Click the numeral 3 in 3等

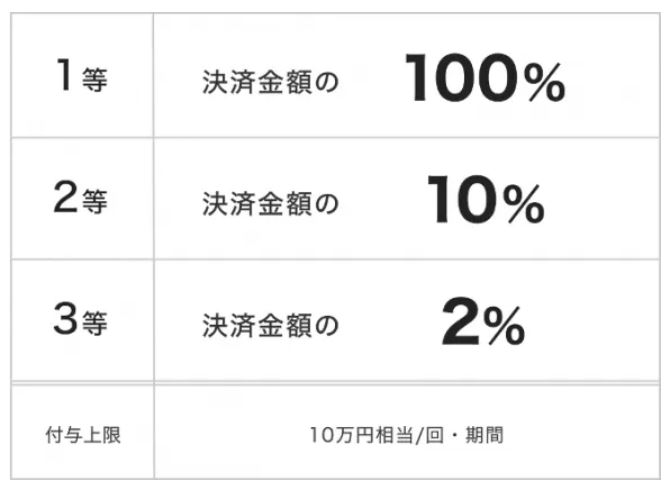point(65,318)
